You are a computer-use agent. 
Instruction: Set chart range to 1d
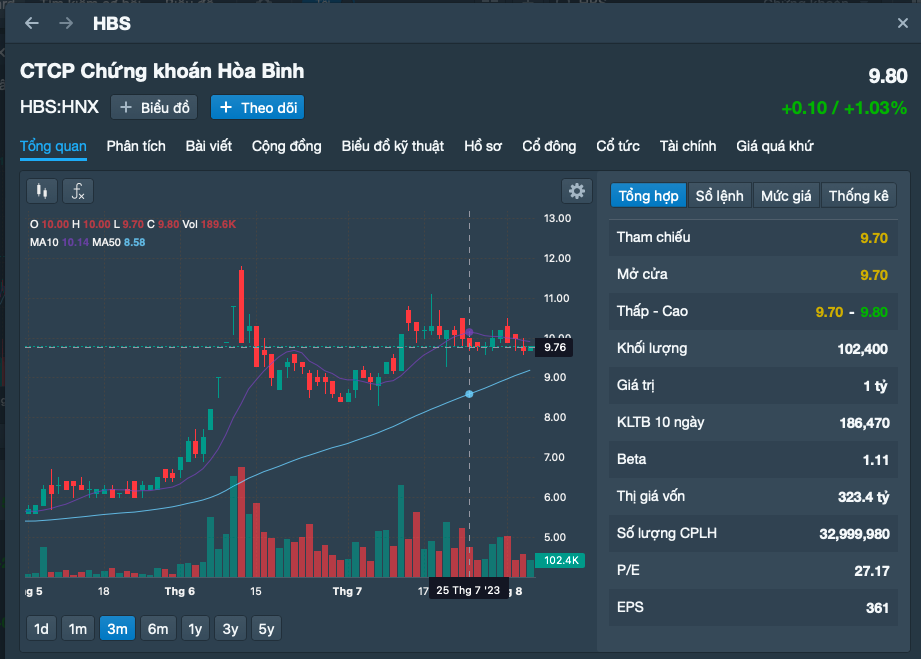[x=41, y=629]
